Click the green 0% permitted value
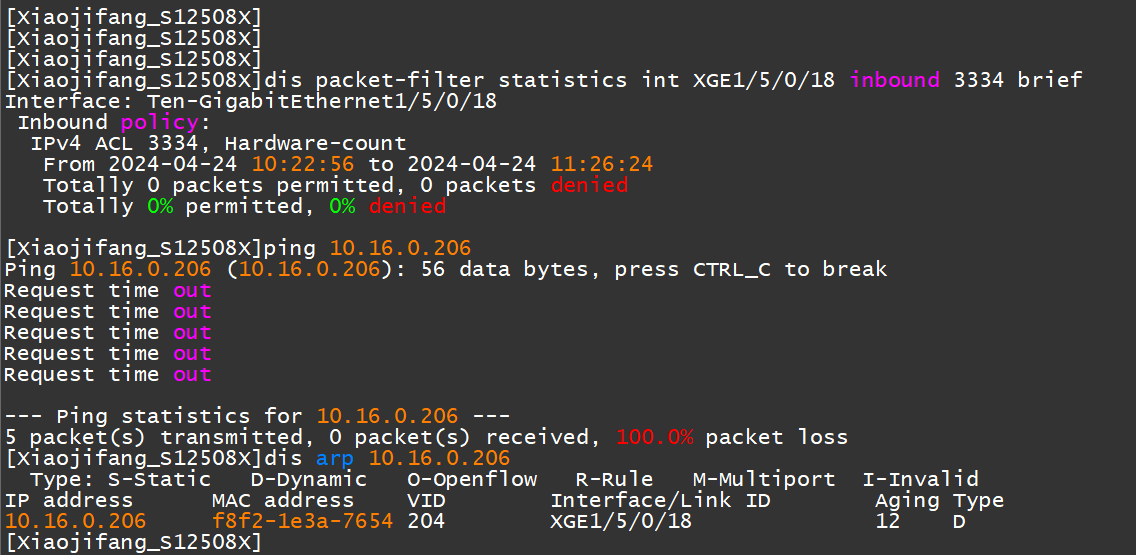The image size is (1136, 555). [159, 206]
